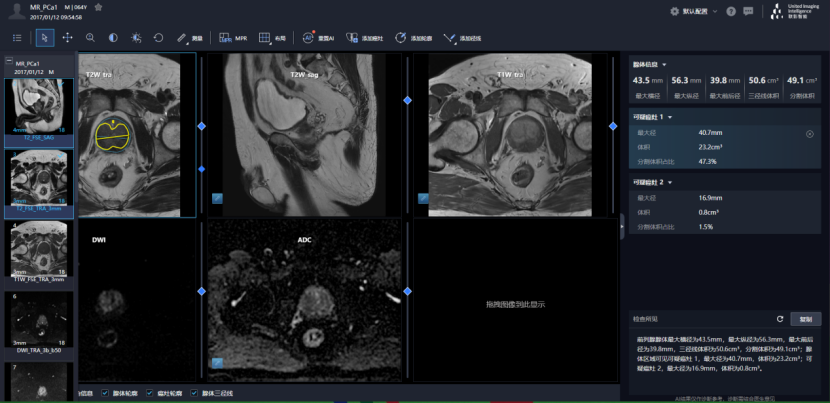The width and height of the screenshot is (830, 403).
Task: Click blue link icon in T2W_sag viewport
Action: (217, 199)
